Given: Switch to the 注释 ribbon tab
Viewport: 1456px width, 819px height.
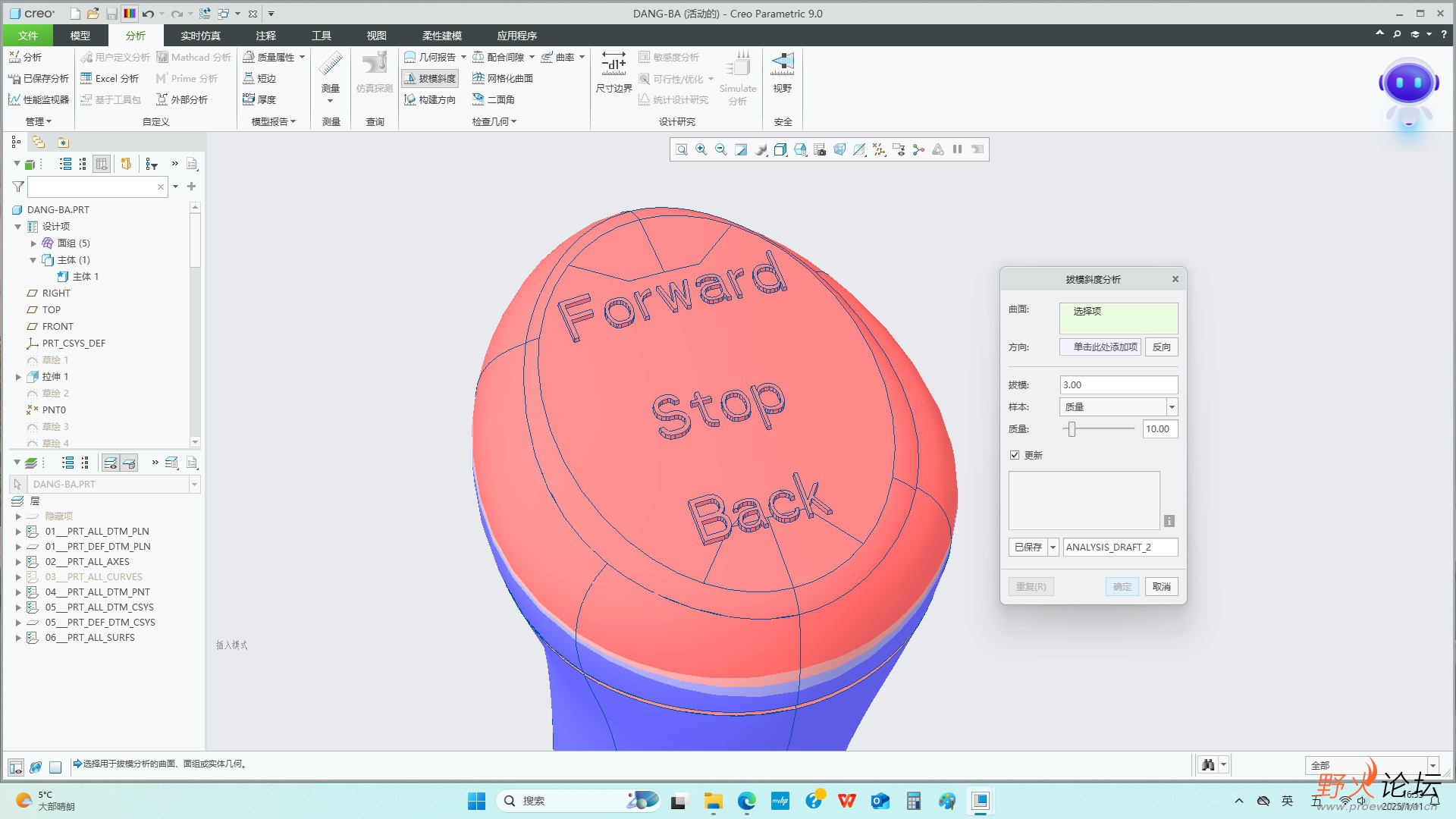Looking at the screenshot, I should coord(266,36).
